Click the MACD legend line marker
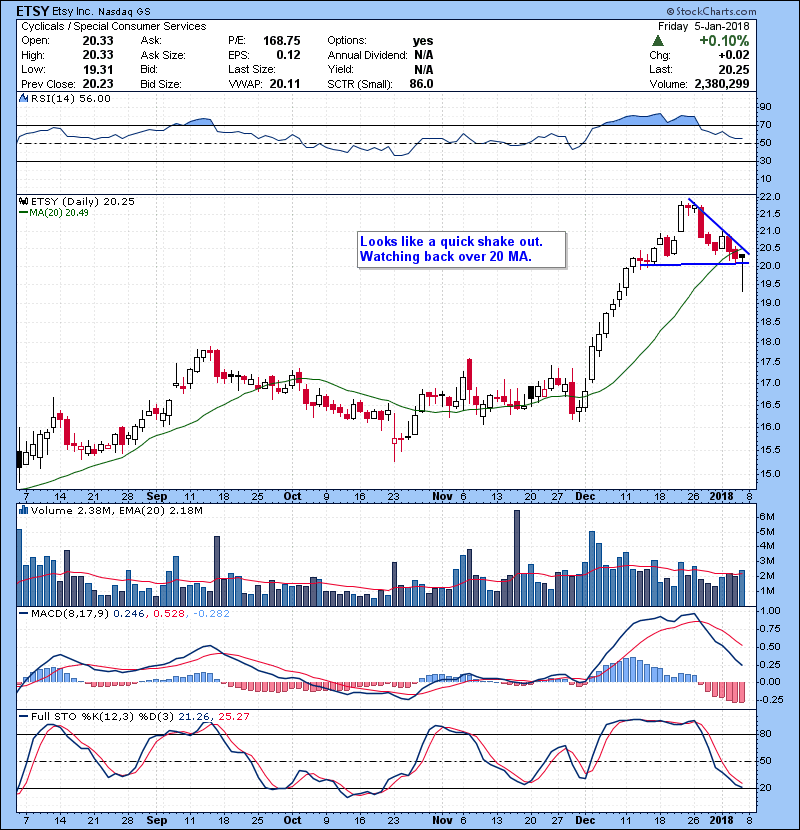 click(24, 614)
